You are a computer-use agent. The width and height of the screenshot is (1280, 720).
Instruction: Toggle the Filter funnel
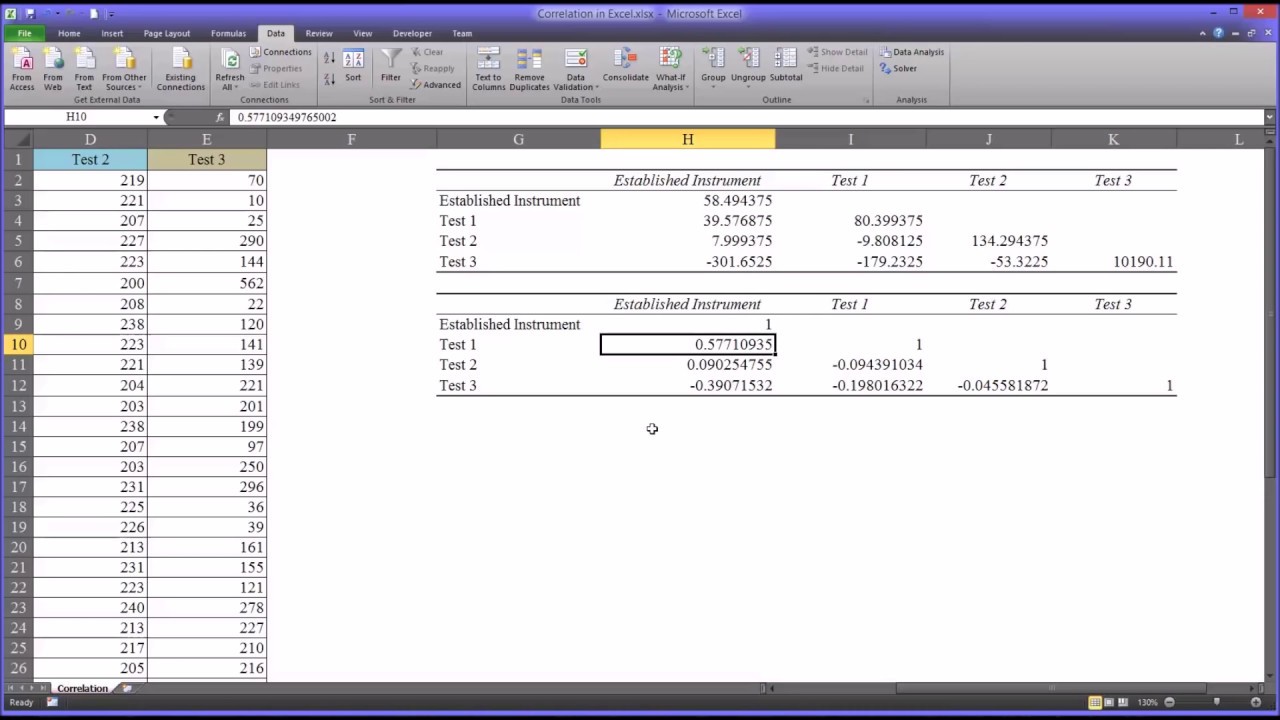[x=391, y=66]
